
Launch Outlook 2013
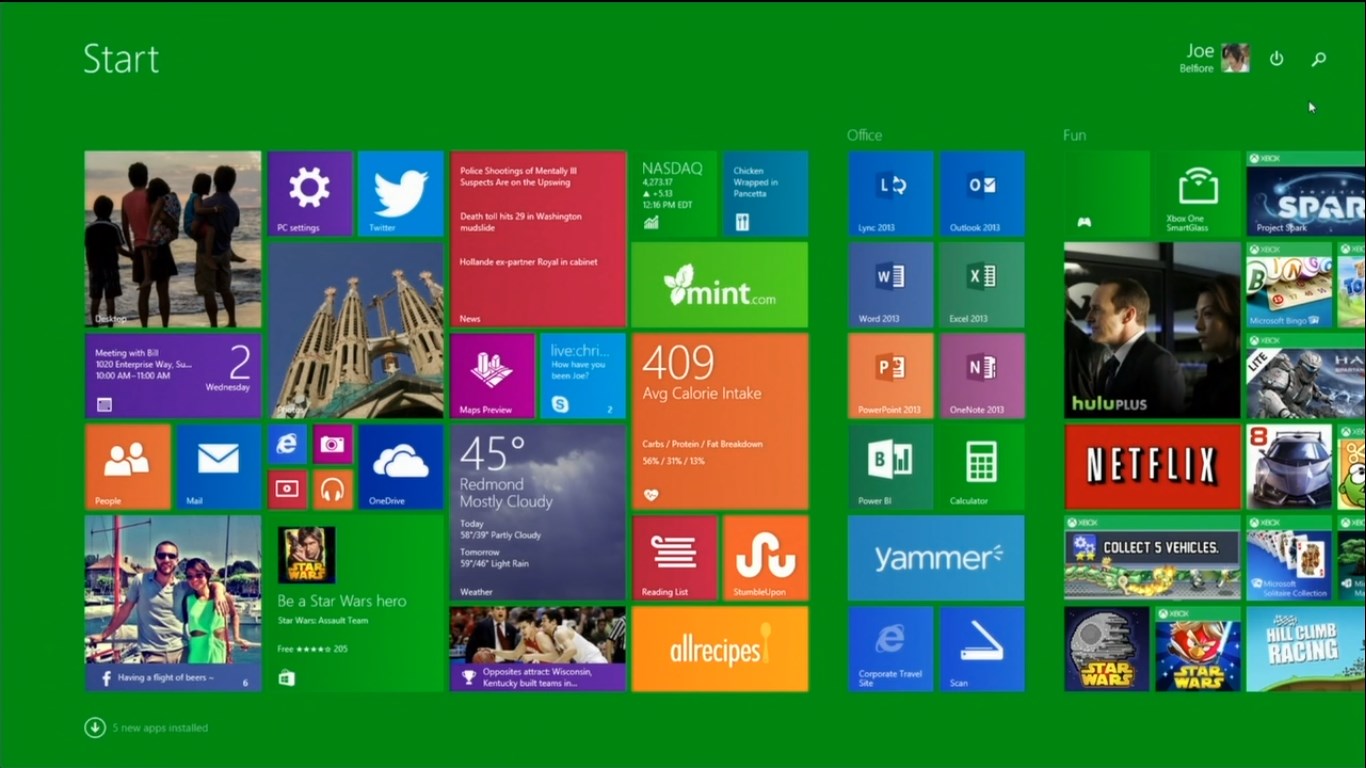[x=982, y=194]
